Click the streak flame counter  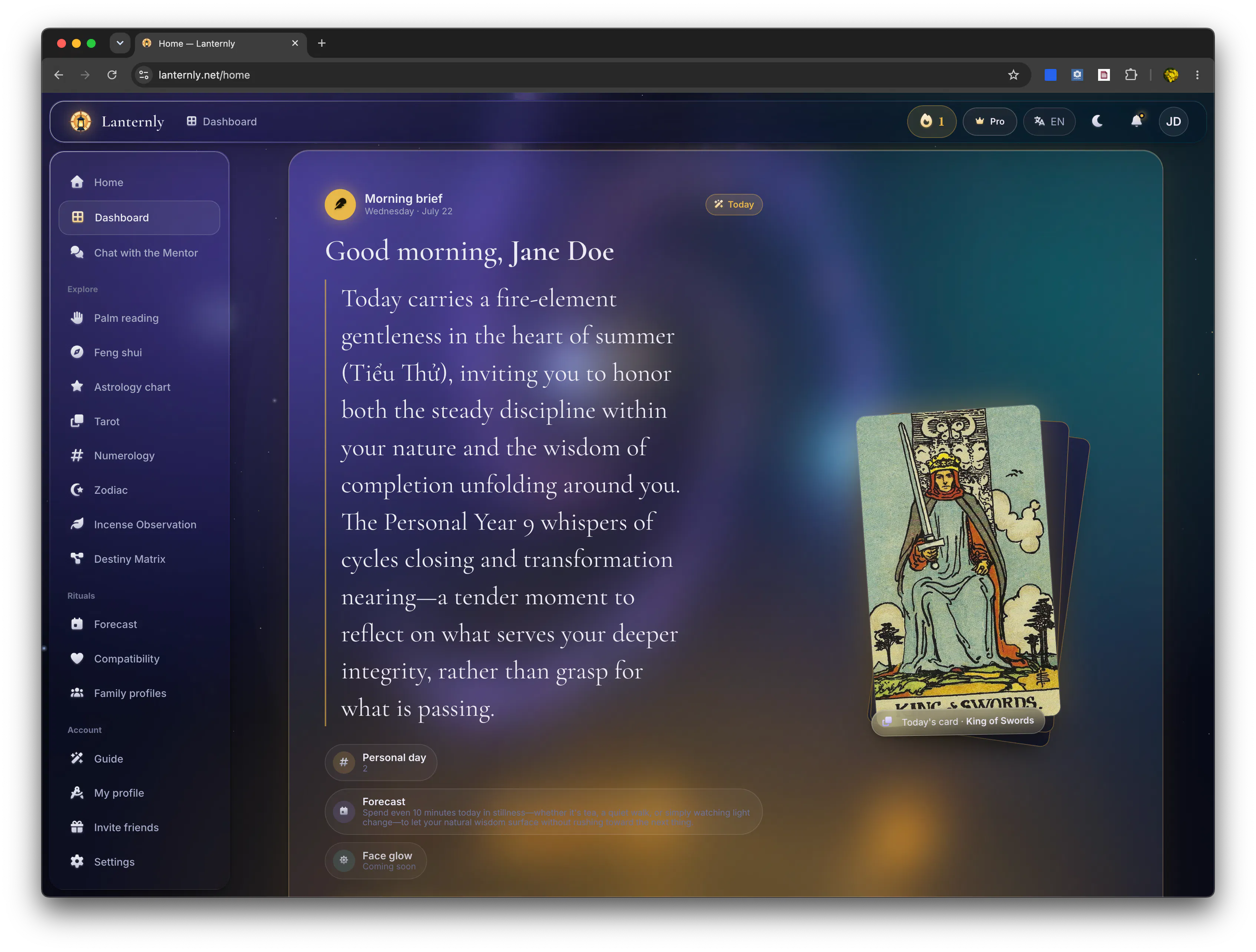click(x=932, y=122)
